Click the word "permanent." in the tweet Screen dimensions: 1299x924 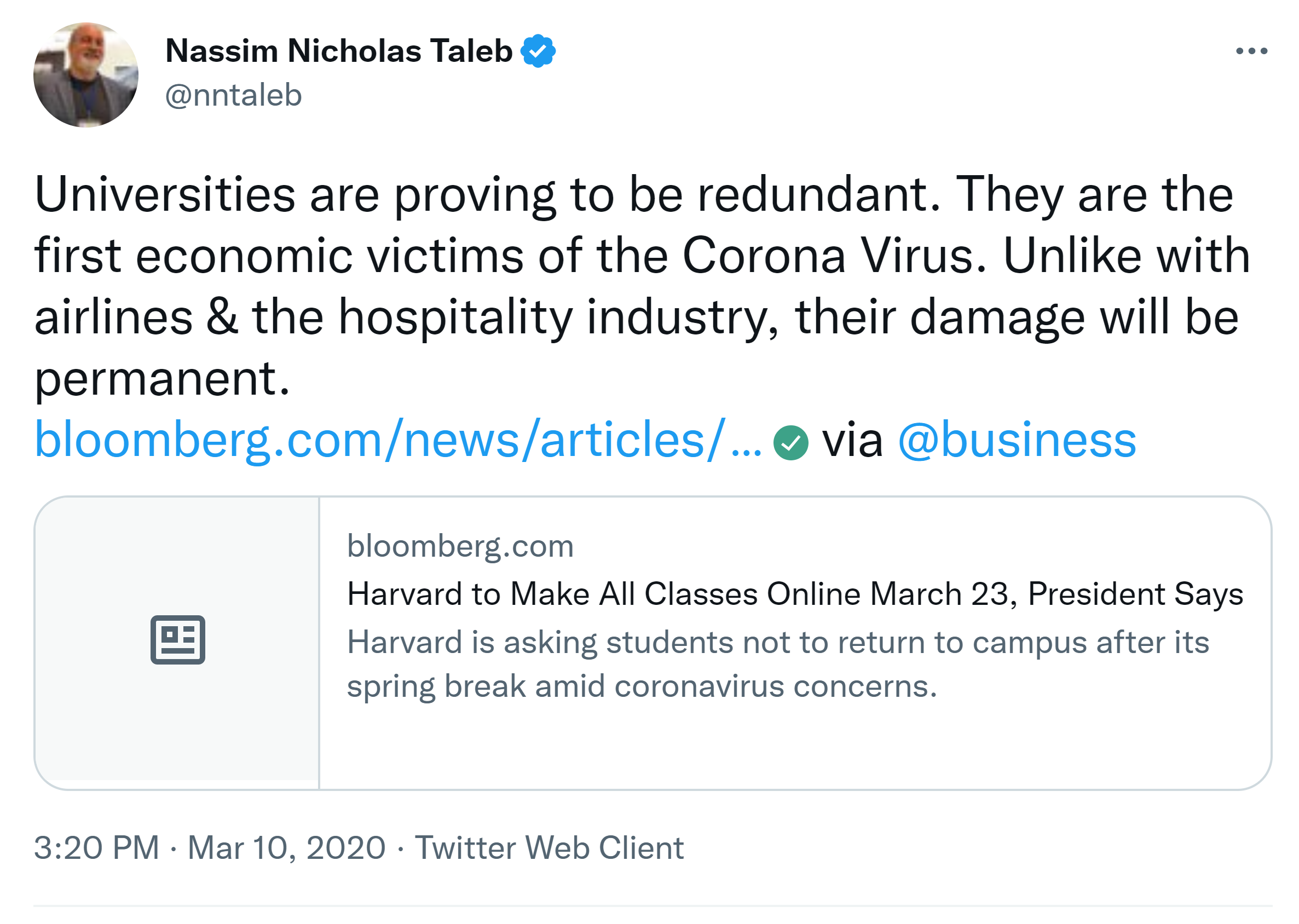[162, 378]
